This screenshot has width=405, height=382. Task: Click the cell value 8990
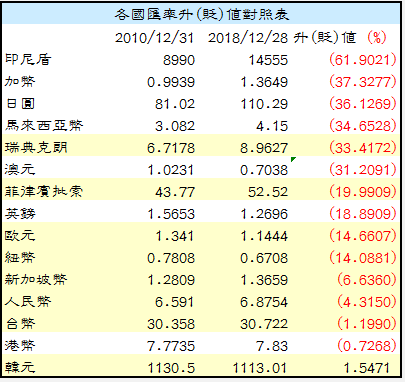179,60
